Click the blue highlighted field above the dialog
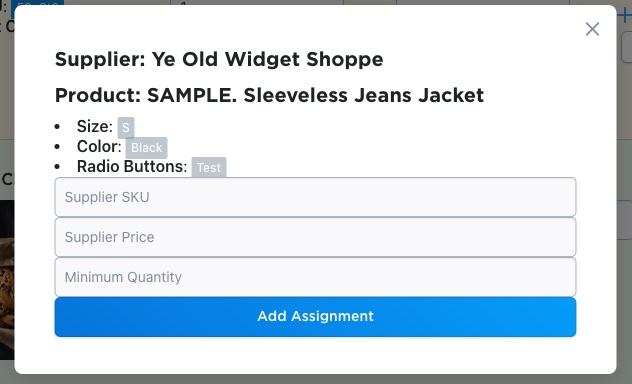The height and width of the screenshot is (384, 632). pos(37,3)
